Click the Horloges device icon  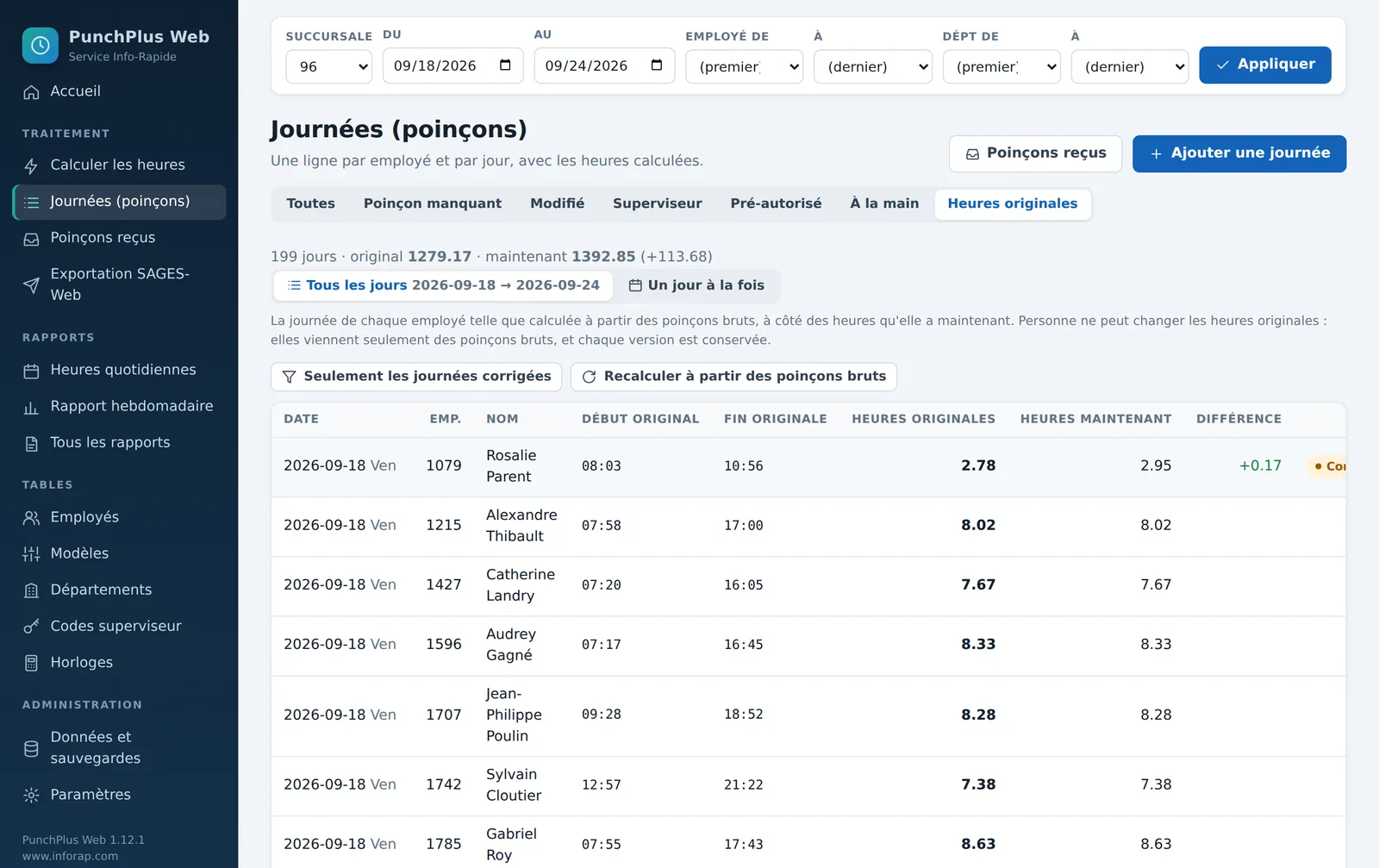(x=31, y=663)
